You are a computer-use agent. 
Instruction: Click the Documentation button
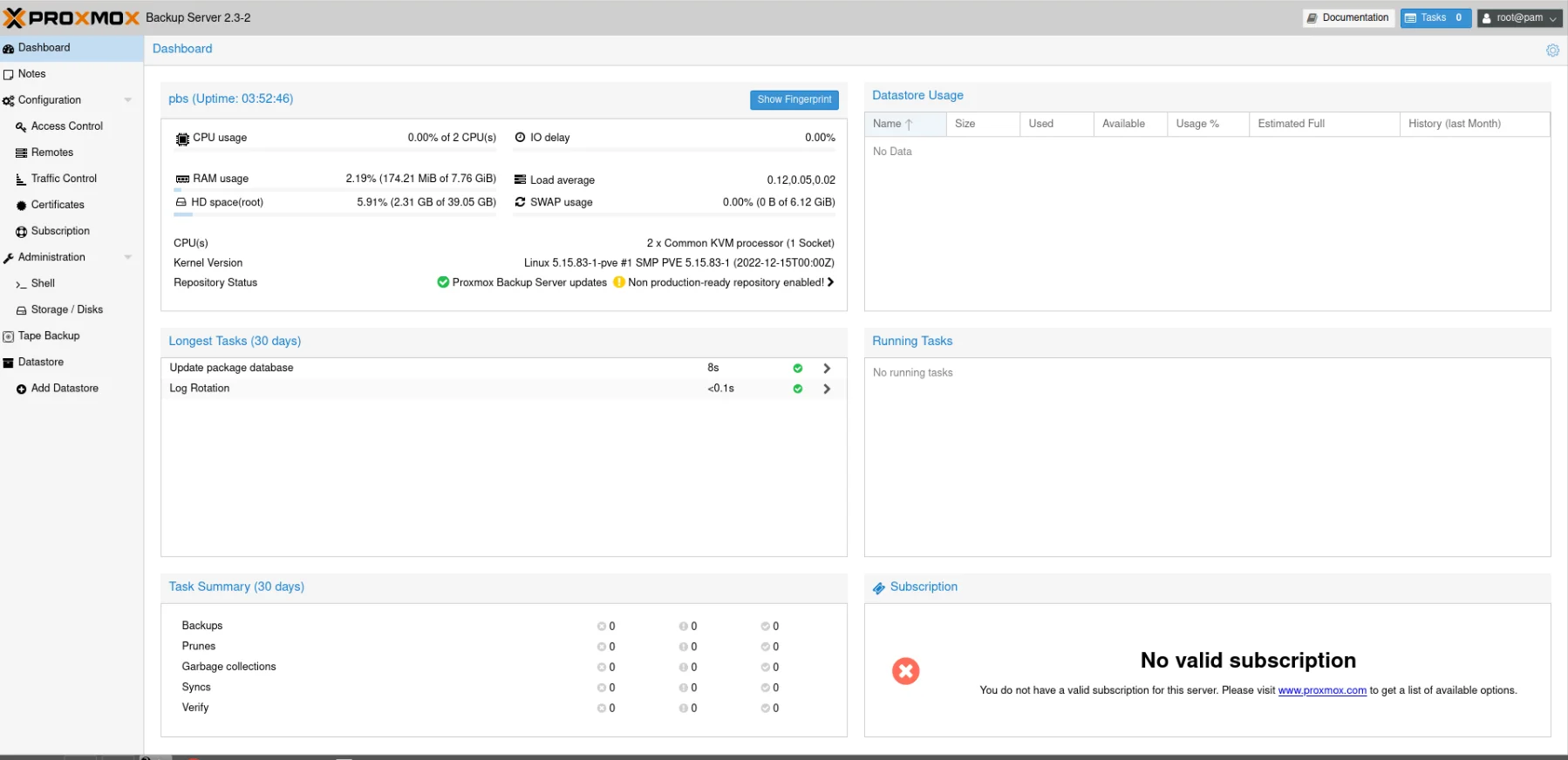1347,17
